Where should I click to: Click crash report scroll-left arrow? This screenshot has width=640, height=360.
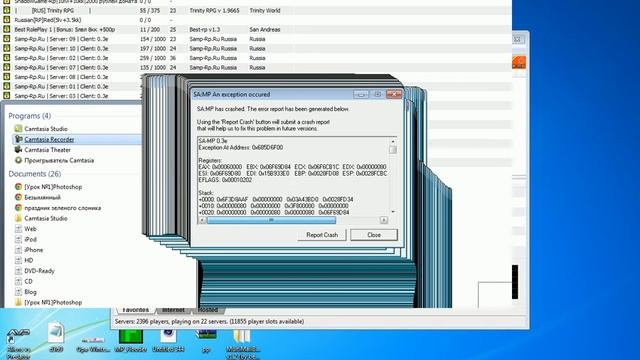point(202,220)
